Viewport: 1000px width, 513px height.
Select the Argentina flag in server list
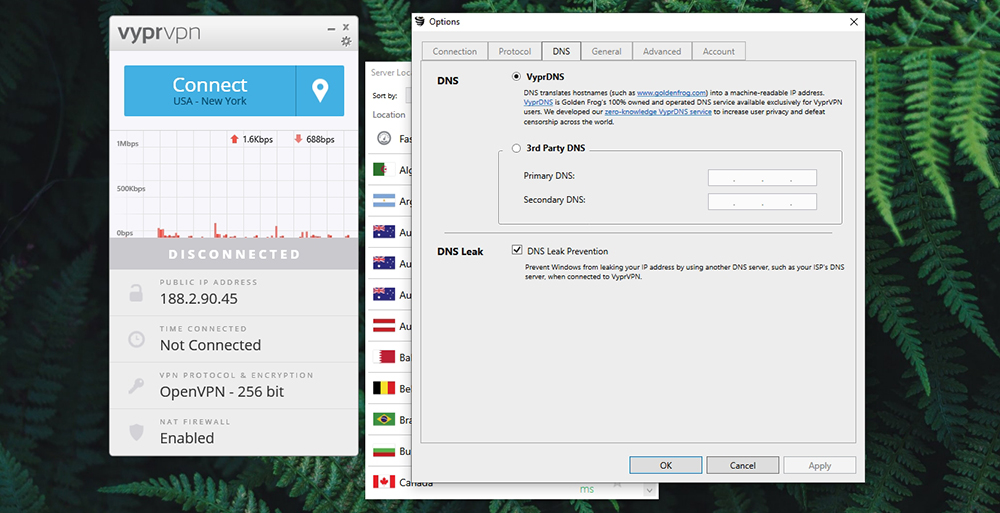tap(384, 201)
